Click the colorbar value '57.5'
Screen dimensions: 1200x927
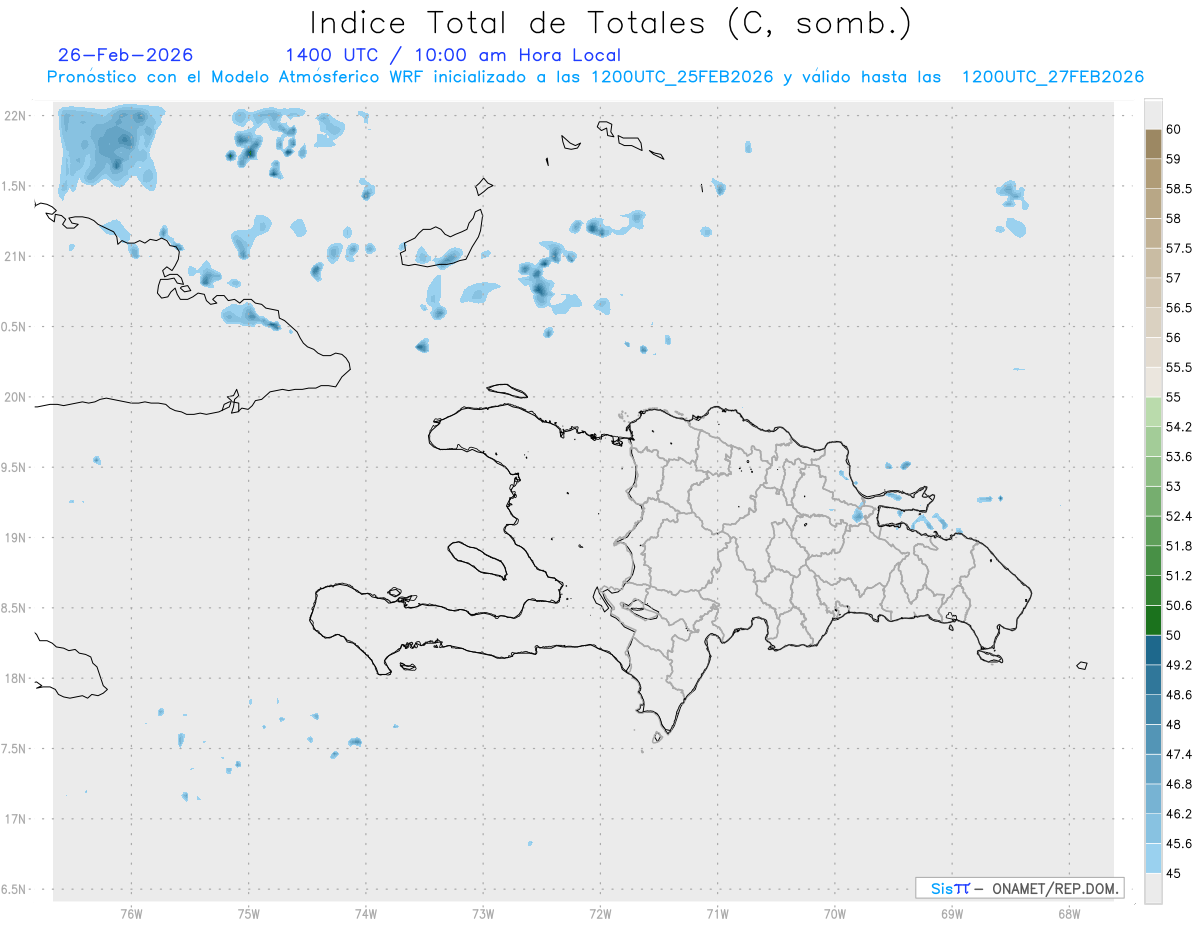click(1178, 248)
